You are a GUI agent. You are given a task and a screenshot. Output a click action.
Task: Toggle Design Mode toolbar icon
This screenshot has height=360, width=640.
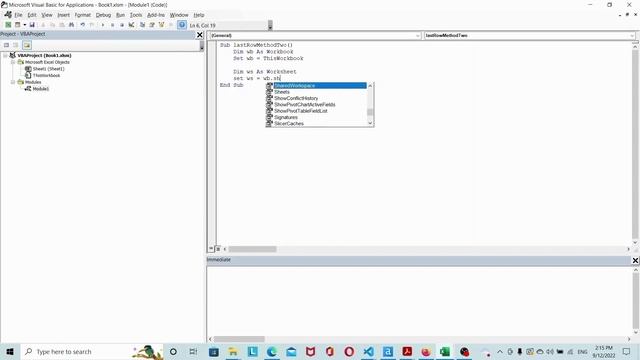coord(131,25)
